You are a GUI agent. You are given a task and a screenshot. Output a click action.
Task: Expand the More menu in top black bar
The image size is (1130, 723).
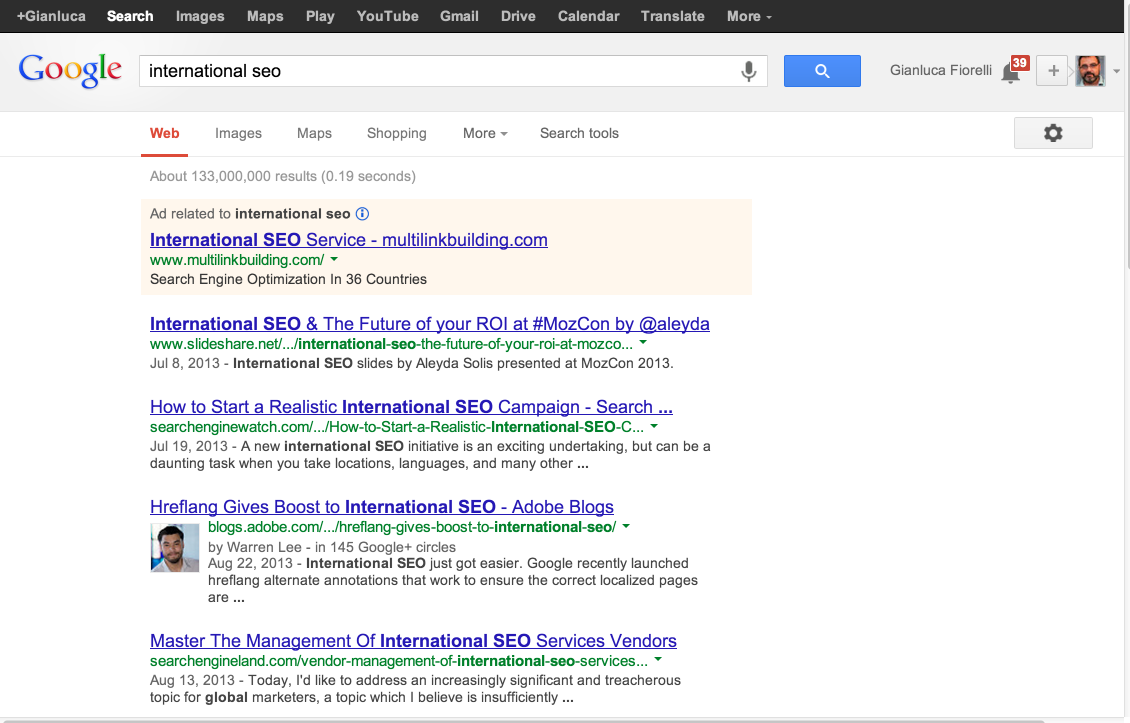click(749, 16)
